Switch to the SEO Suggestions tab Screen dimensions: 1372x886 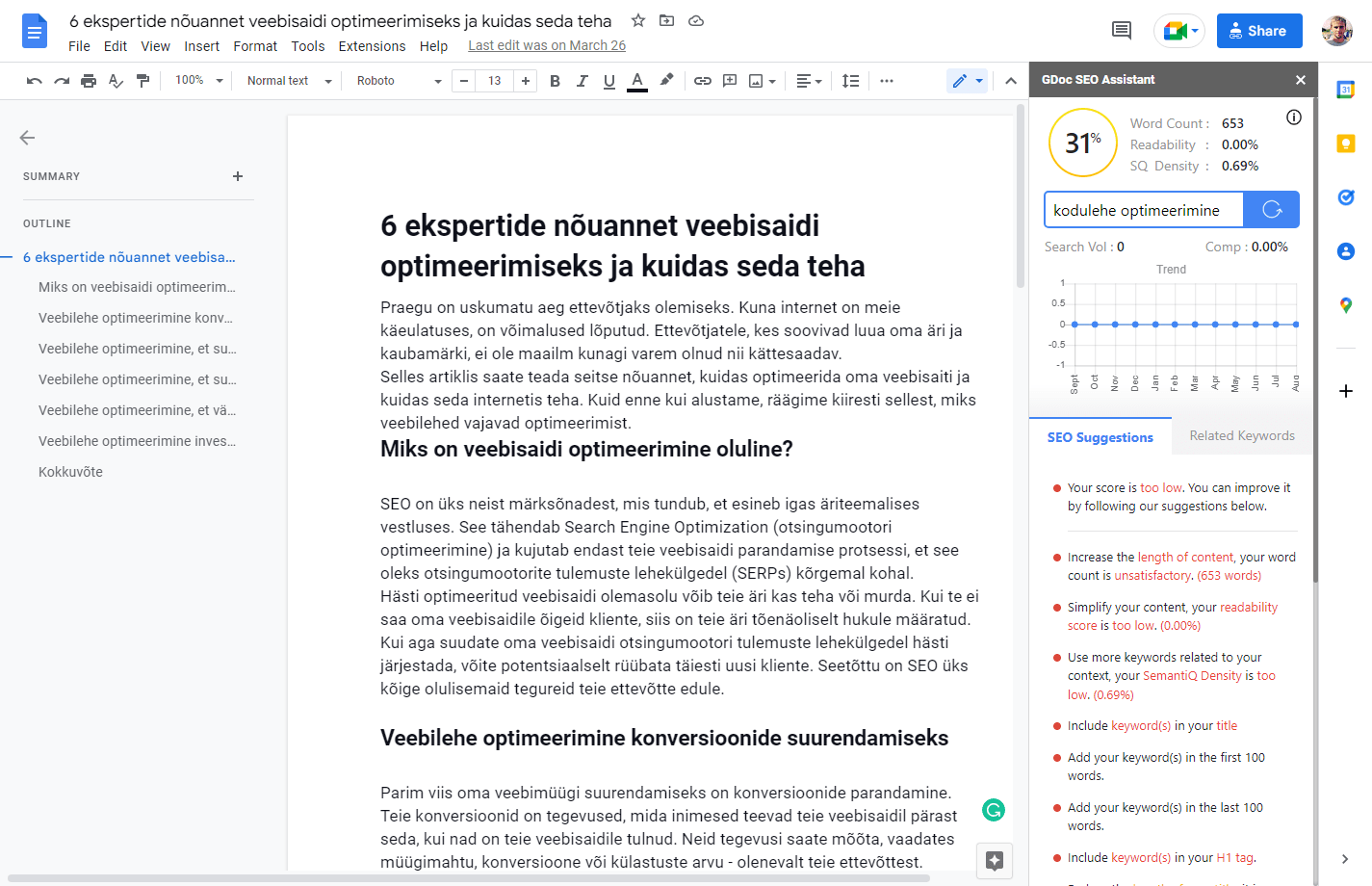1100,437
